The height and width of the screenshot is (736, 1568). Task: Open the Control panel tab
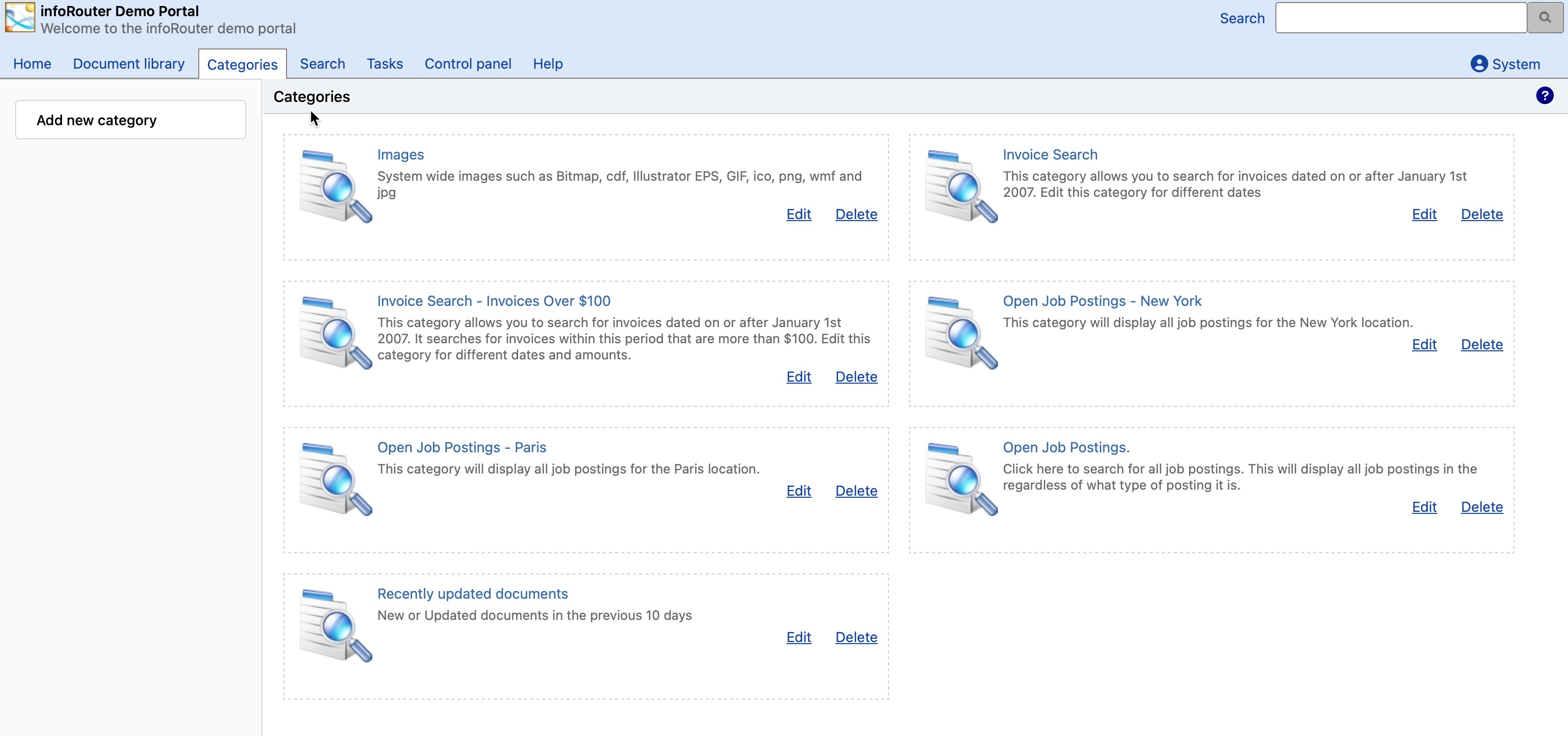(x=468, y=64)
